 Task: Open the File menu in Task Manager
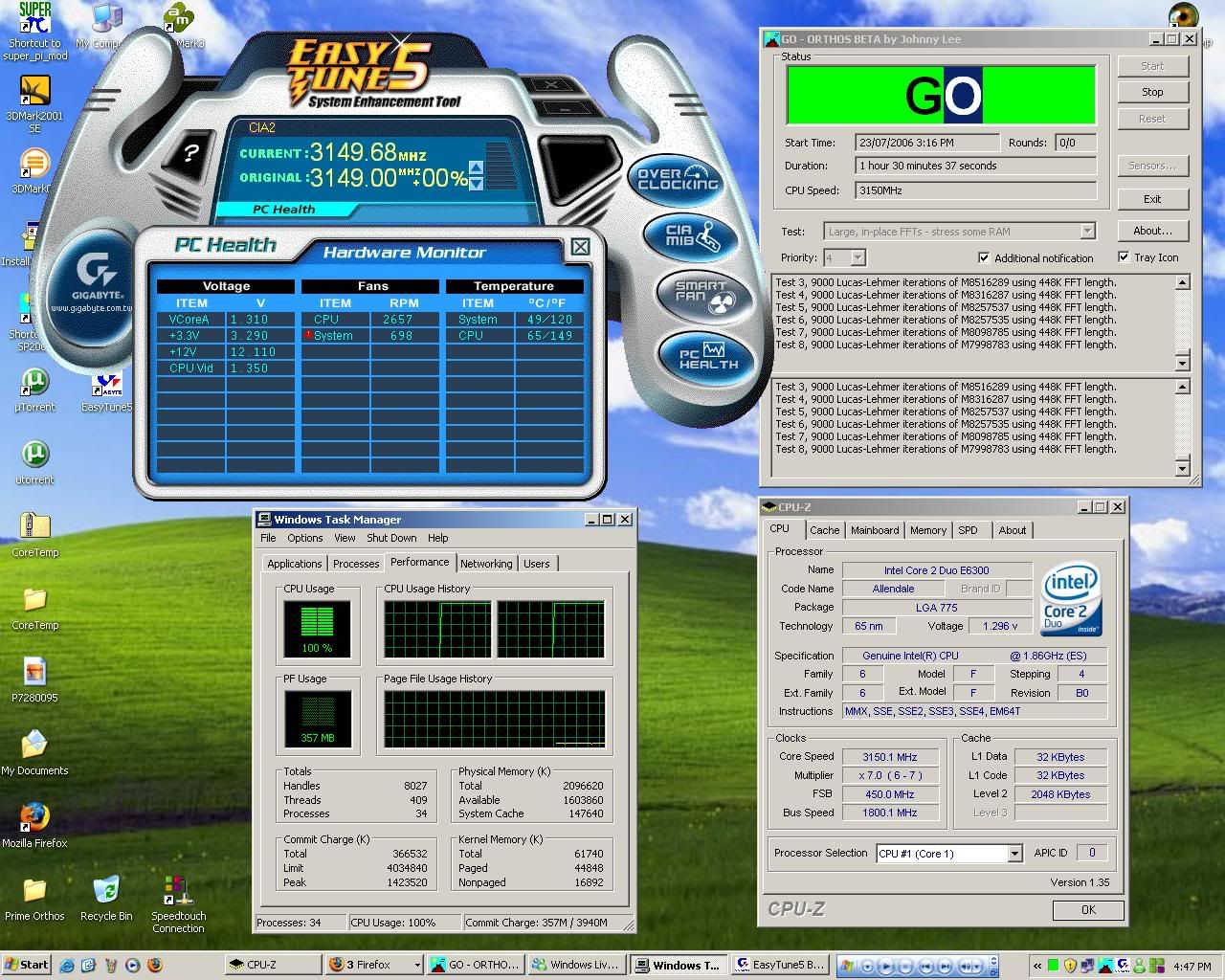click(x=268, y=538)
